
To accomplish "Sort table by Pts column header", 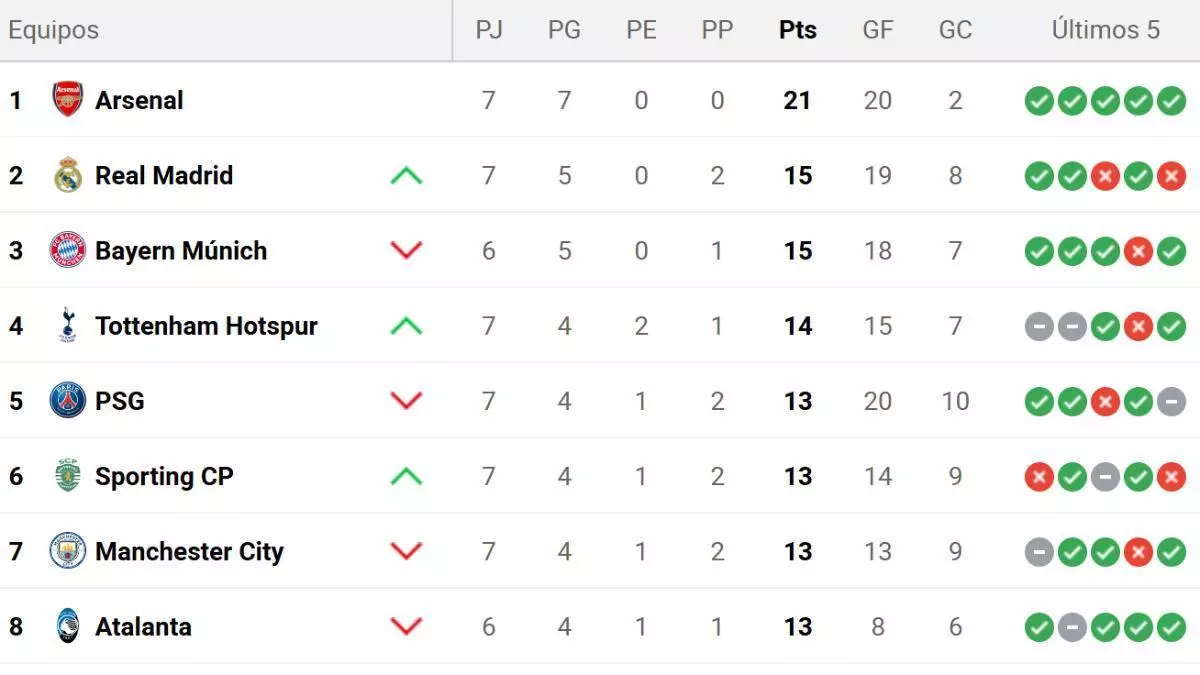I will [x=798, y=30].
